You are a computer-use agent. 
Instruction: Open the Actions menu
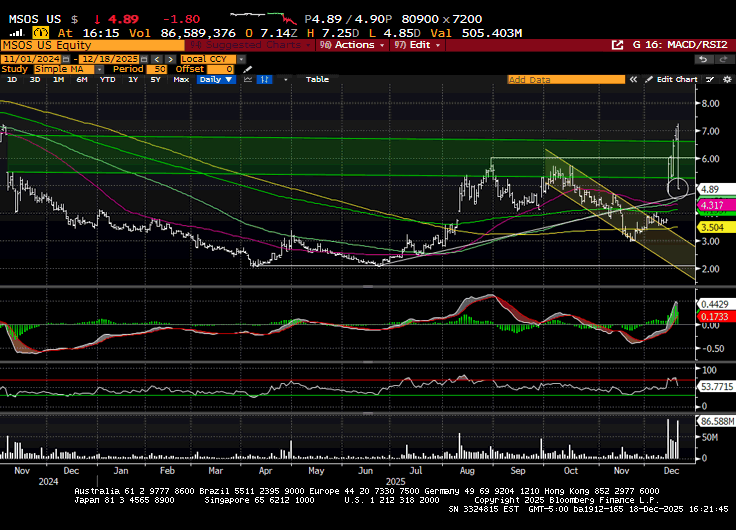pyautogui.click(x=352, y=45)
